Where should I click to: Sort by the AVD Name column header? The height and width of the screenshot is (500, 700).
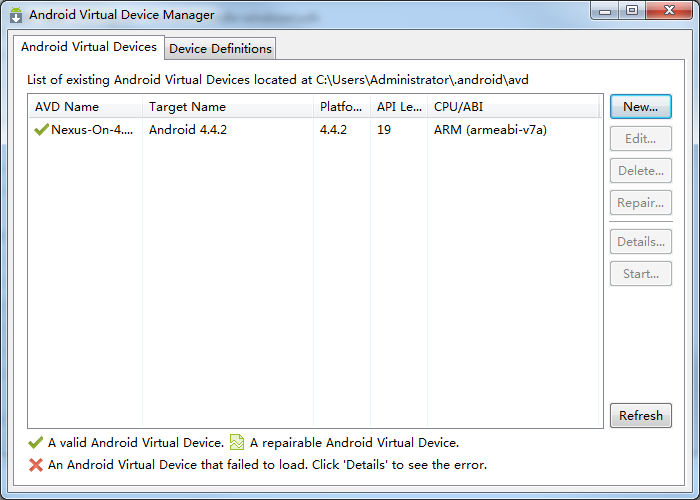[x=85, y=107]
